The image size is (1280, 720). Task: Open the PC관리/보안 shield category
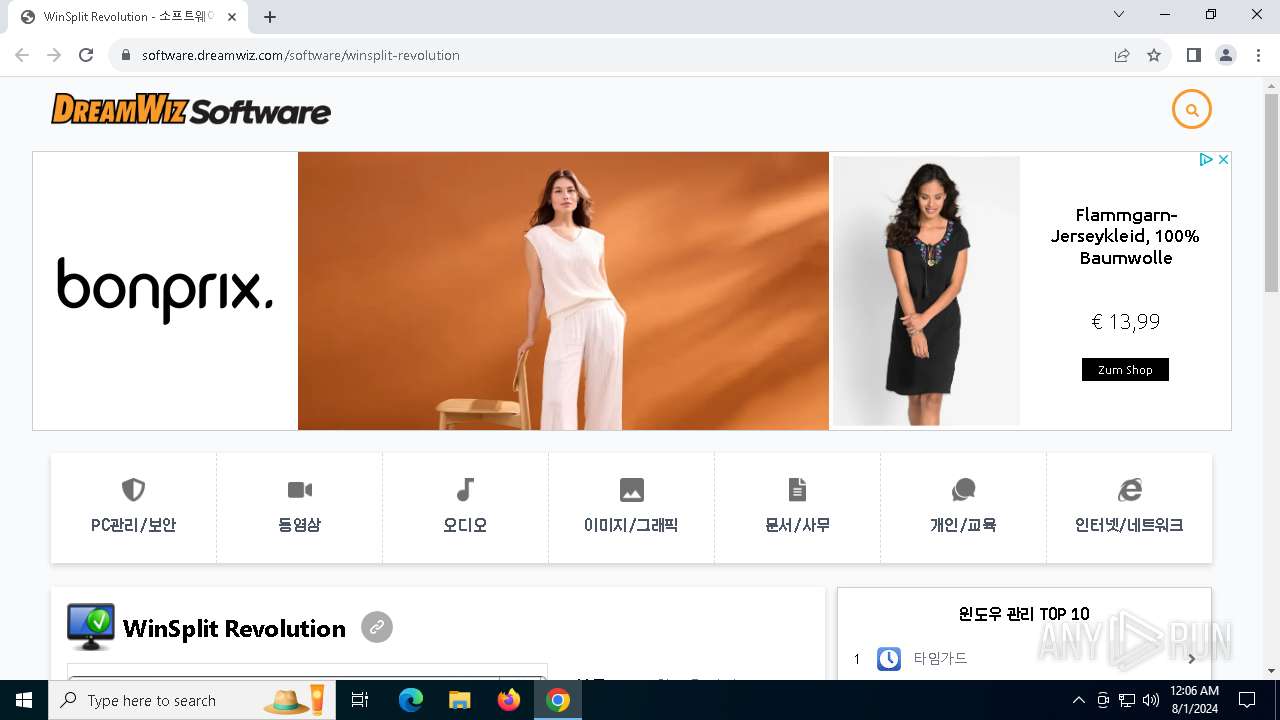coord(133,507)
